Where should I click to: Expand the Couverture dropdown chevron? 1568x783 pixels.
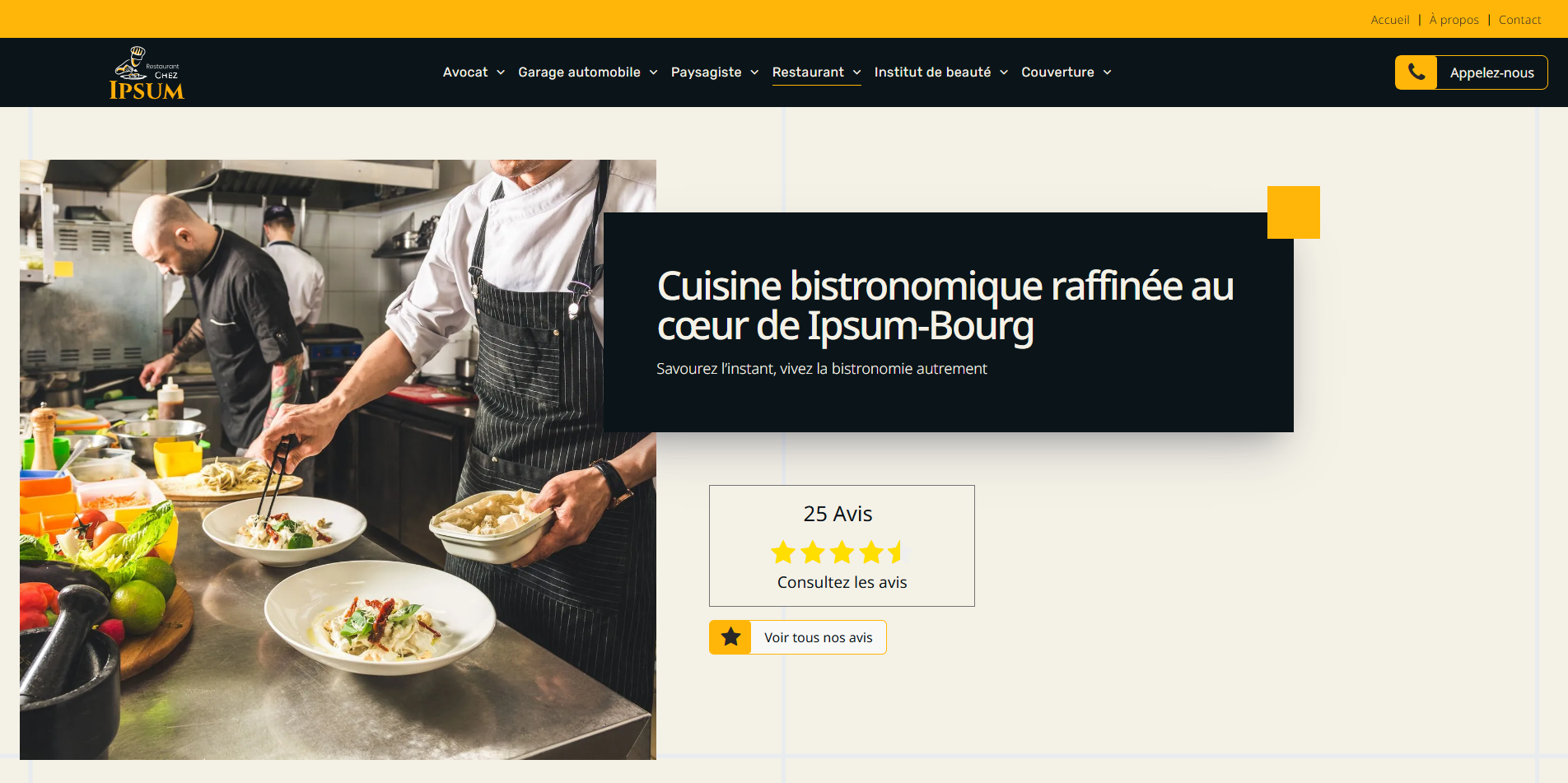click(x=1107, y=72)
